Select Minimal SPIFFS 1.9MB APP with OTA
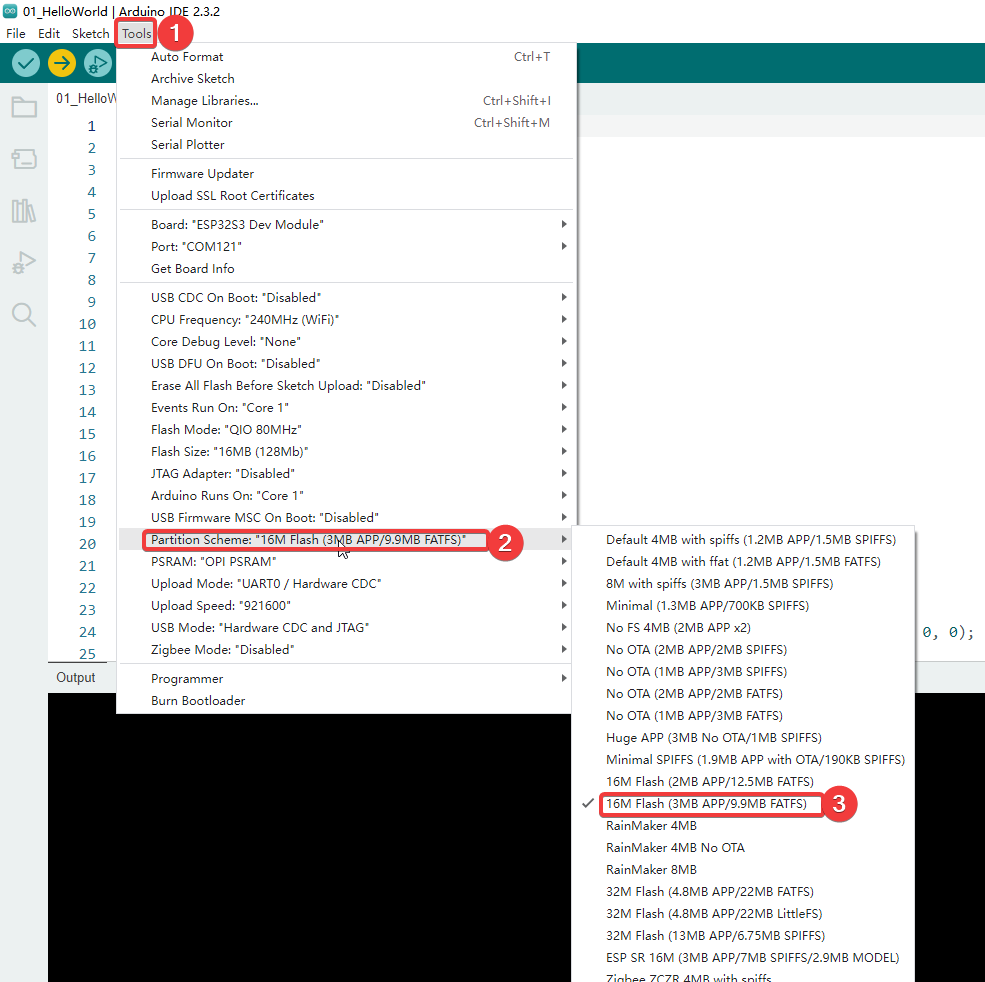 click(743, 759)
